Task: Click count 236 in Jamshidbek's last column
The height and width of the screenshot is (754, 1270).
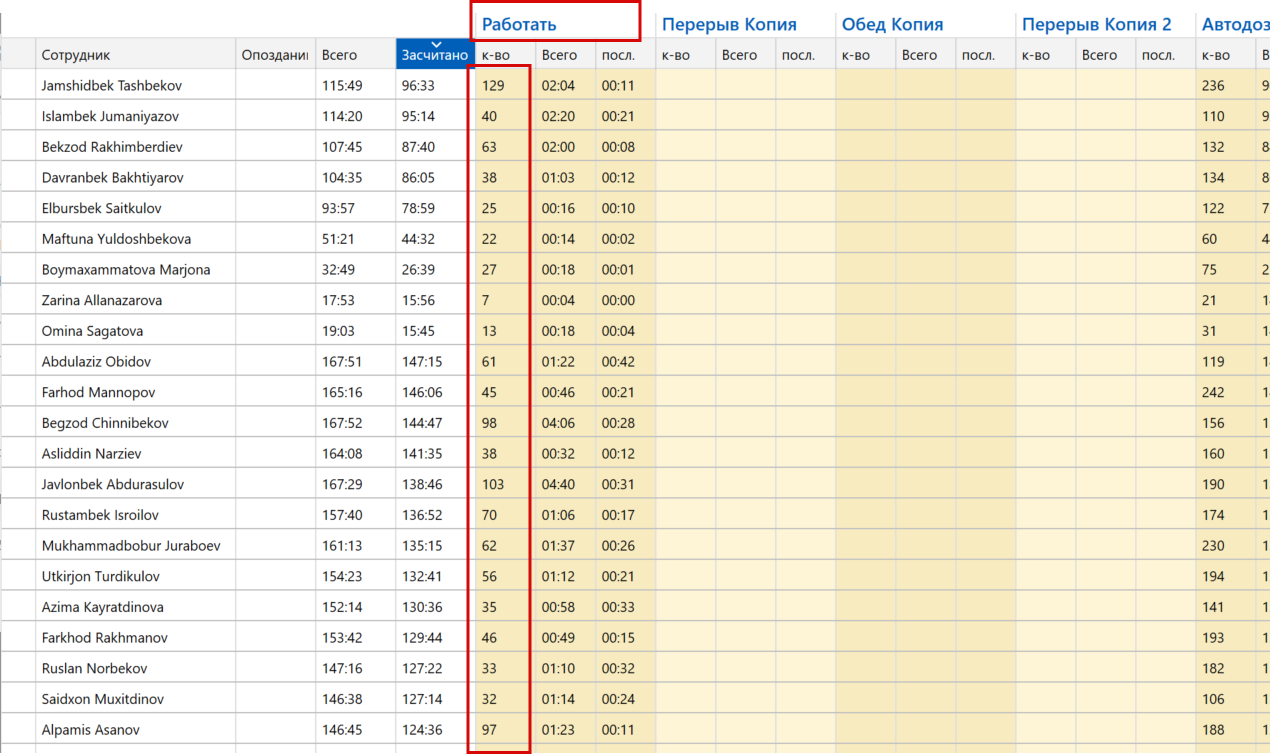Action: click(x=1213, y=86)
